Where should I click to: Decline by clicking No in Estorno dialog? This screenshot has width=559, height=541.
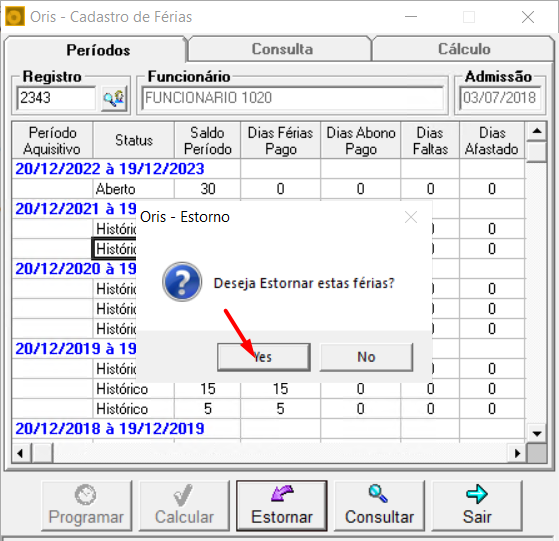point(366,357)
